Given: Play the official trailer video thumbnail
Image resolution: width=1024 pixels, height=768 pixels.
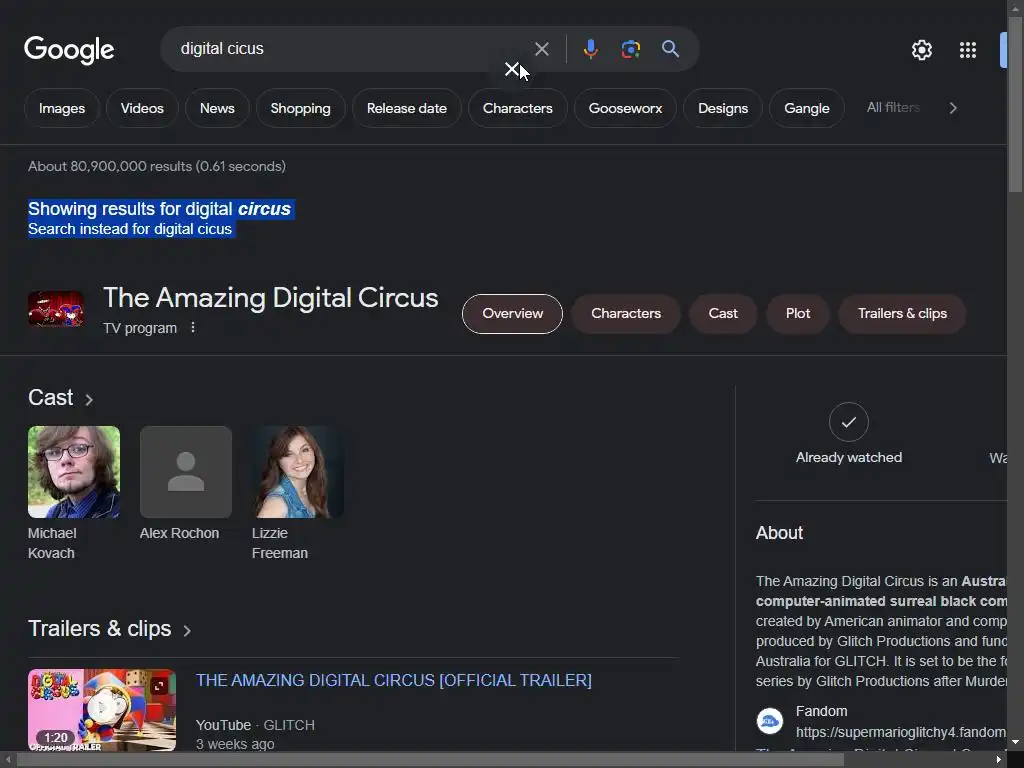Looking at the screenshot, I should [102, 709].
